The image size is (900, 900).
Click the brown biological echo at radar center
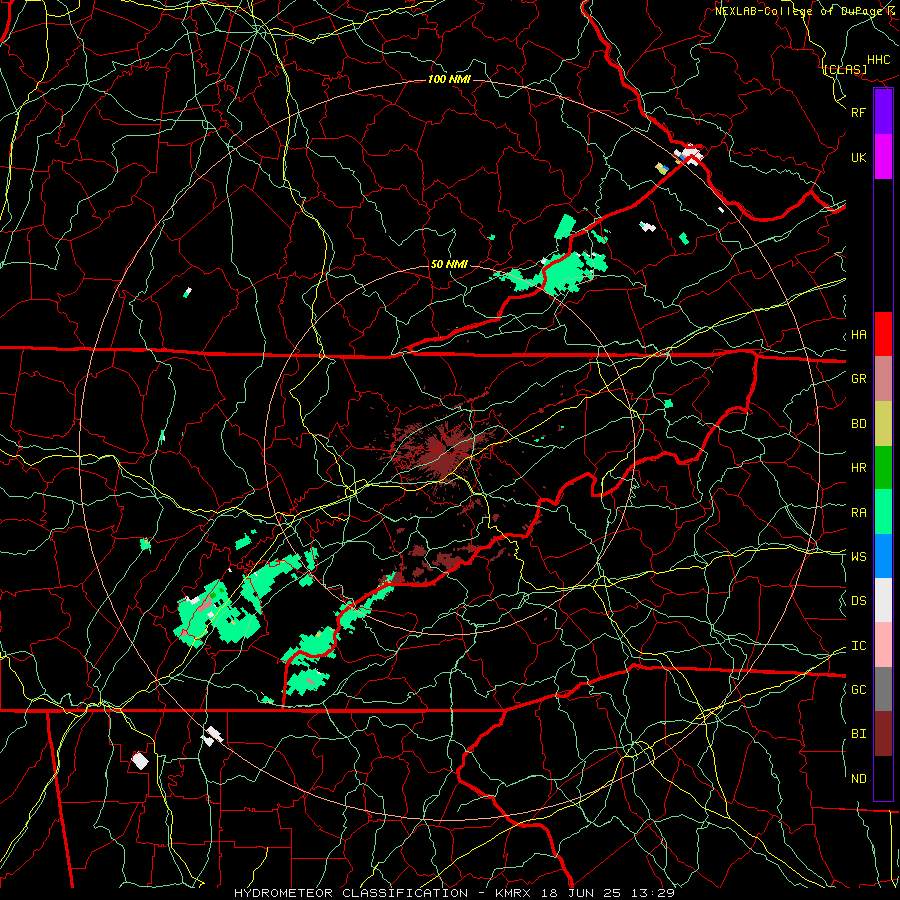[442, 451]
